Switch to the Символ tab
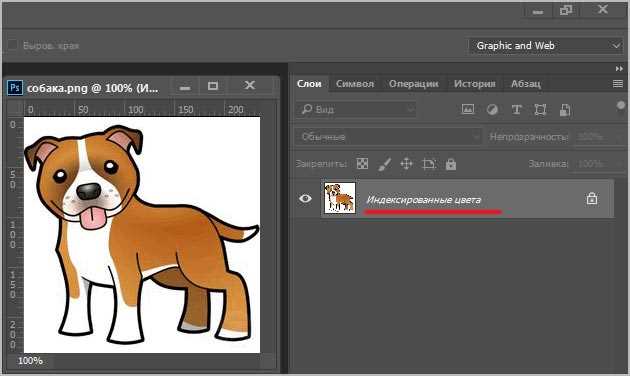The height and width of the screenshot is (376, 630). [x=355, y=84]
